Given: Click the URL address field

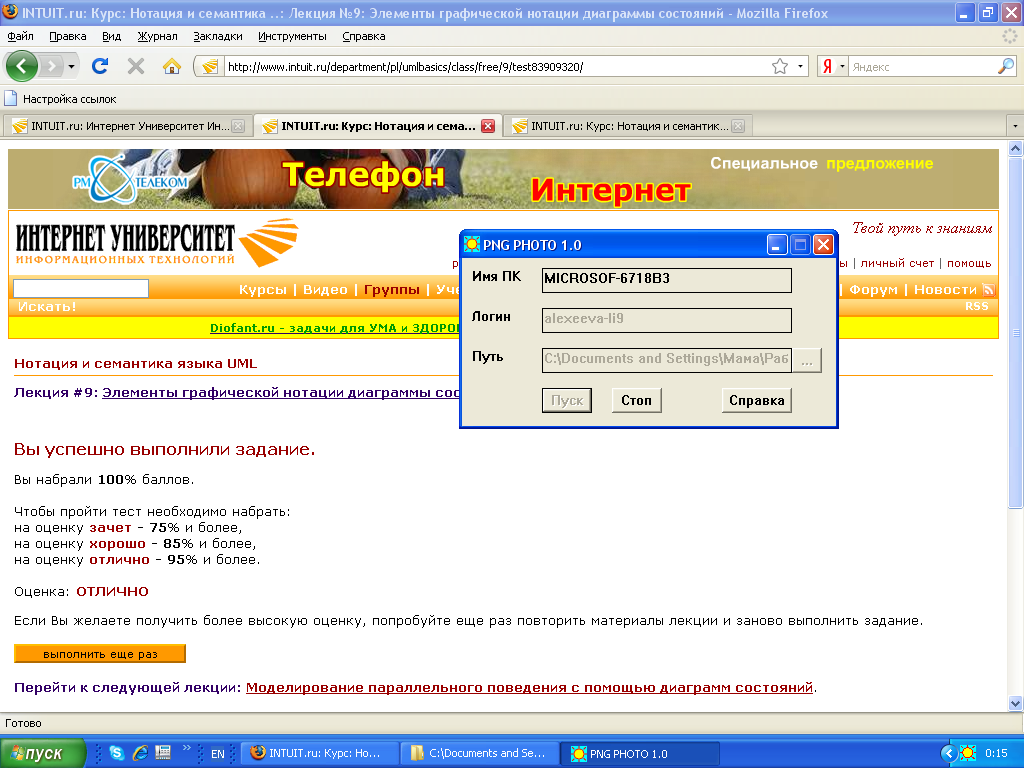Looking at the screenshot, I should pyautogui.click(x=496, y=67).
